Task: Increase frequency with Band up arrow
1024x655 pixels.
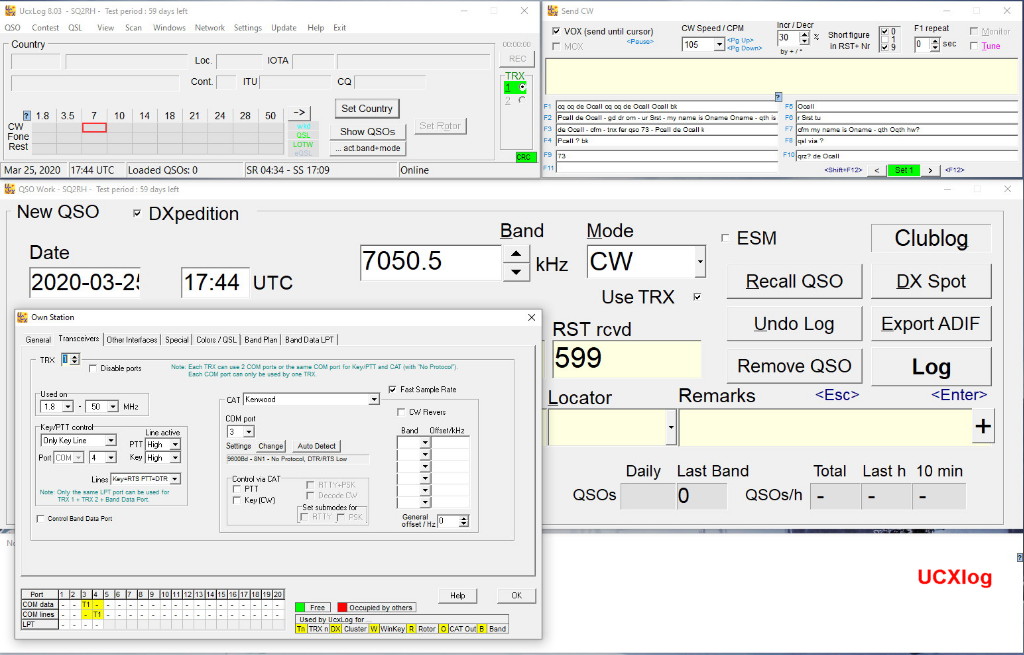Action: [515, 254]
